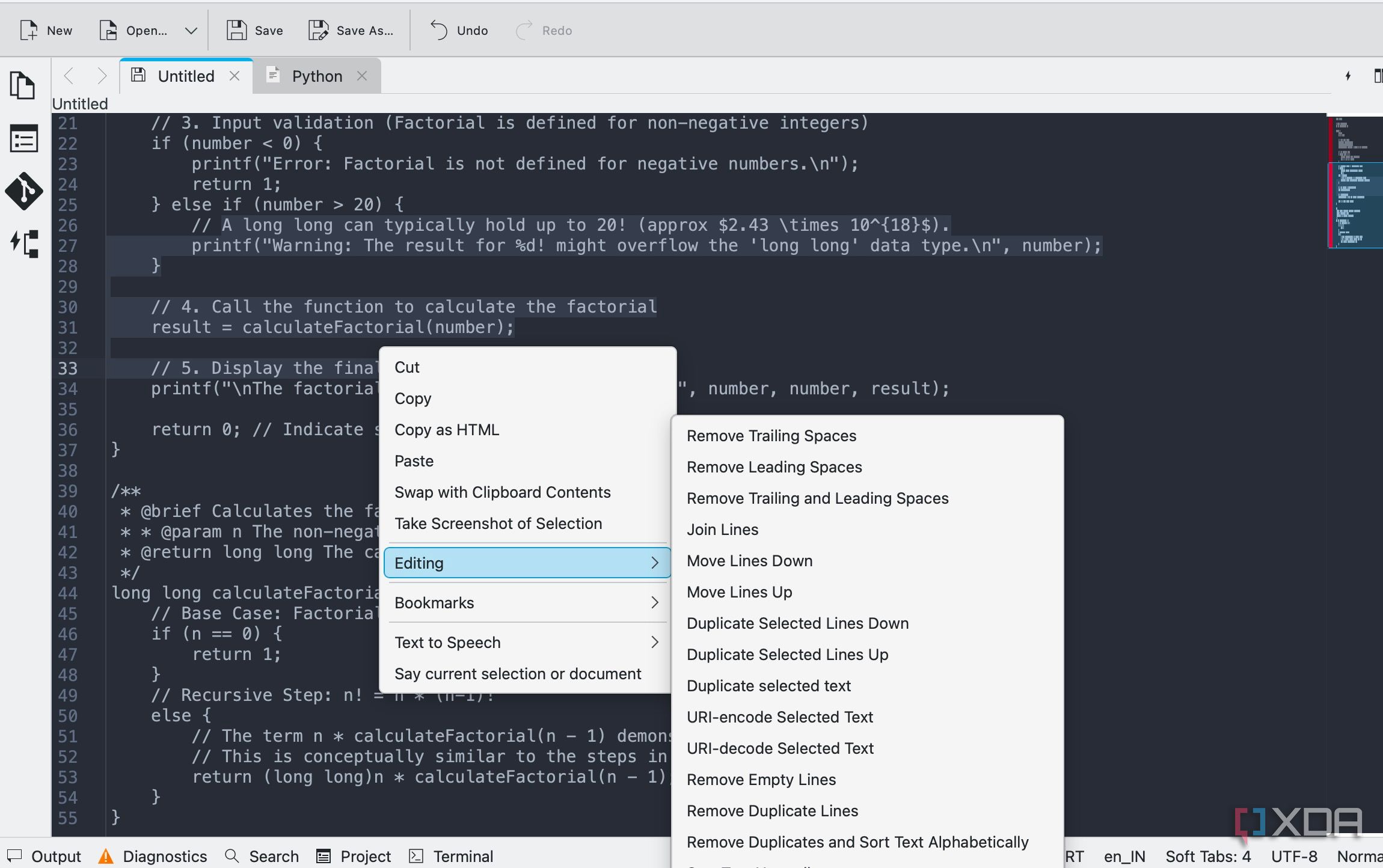
Task: Close the Untitled tab
Action: [235, 76]
